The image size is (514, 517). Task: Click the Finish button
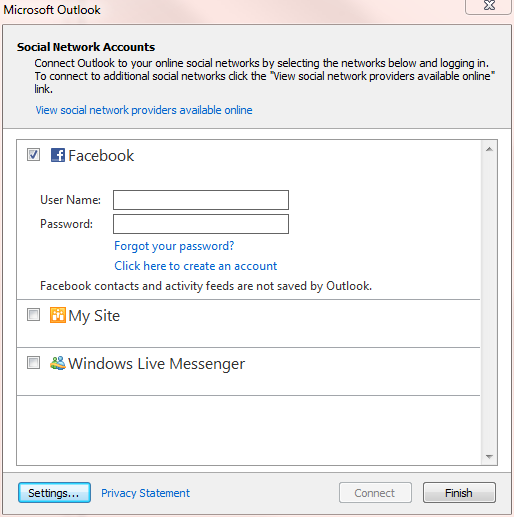point(459,493)
